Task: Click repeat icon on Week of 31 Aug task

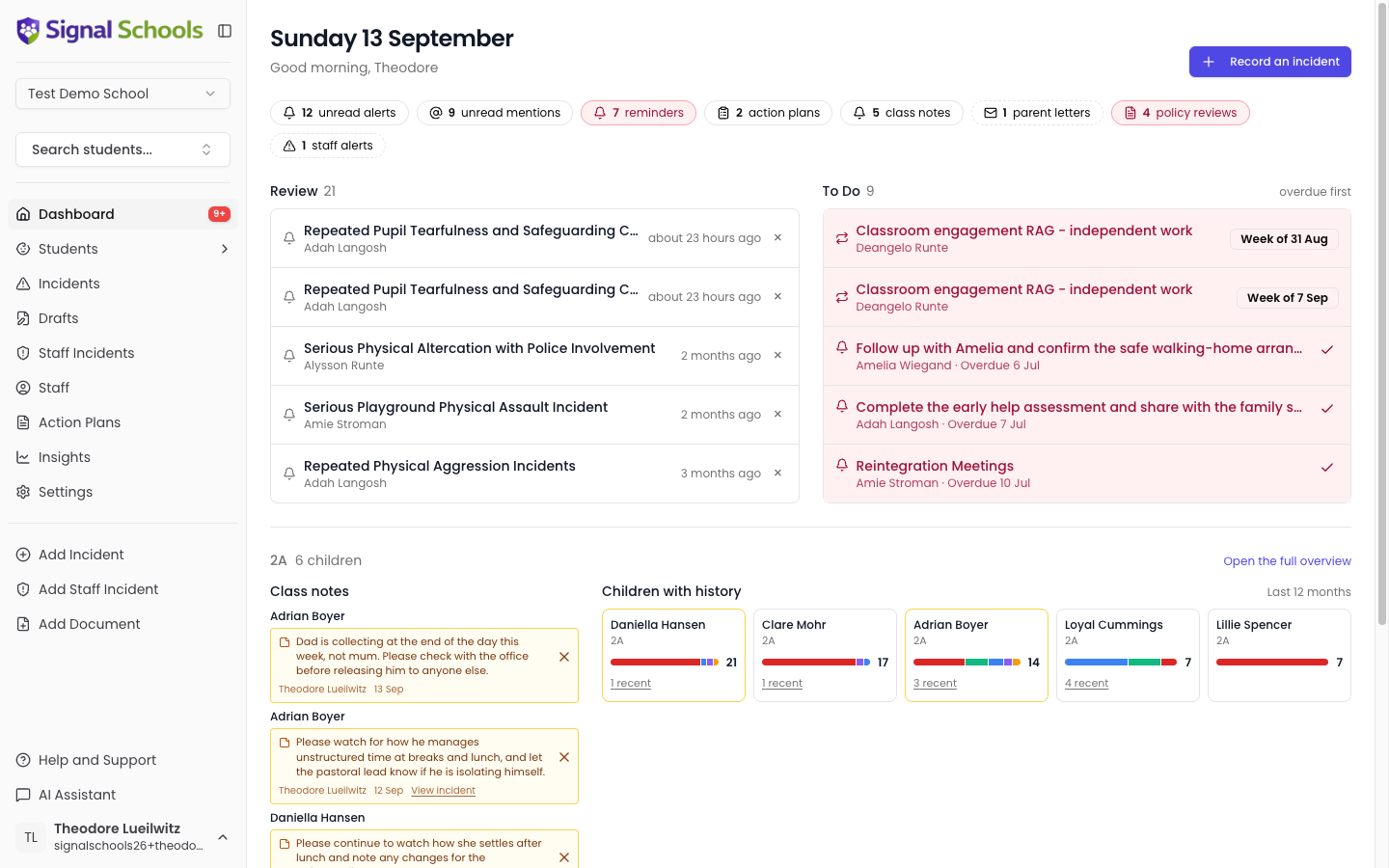Action: (842, 238)
